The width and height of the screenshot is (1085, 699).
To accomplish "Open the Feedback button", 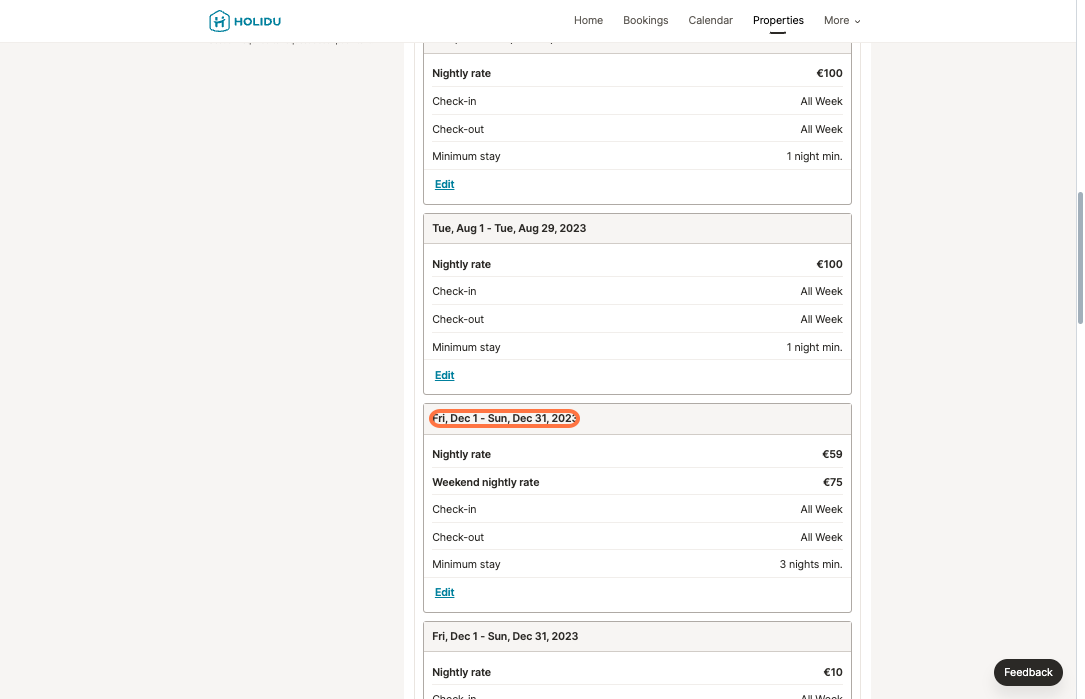I will coord(1028,672).
